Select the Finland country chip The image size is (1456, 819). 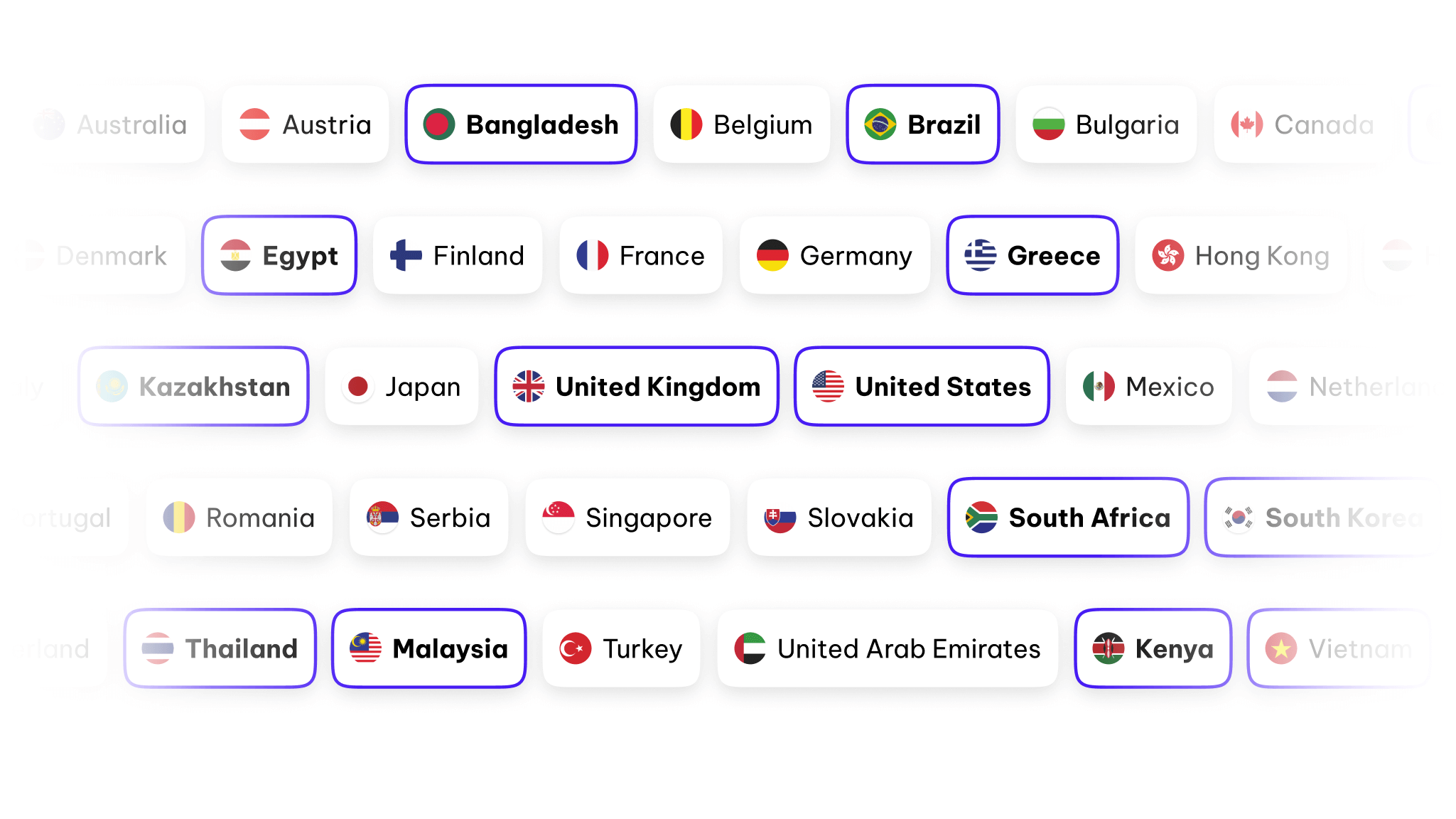(458, 255)
